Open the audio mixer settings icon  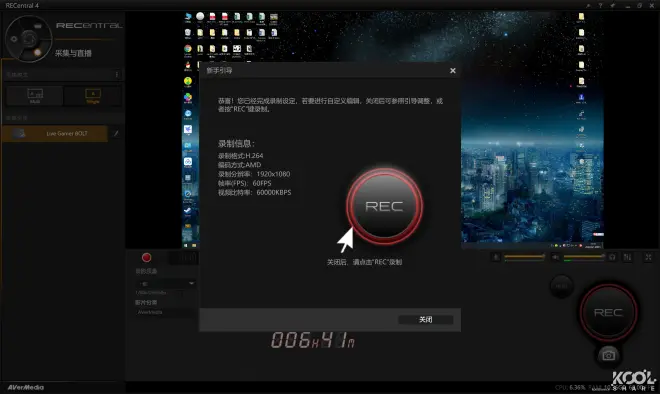628,257
